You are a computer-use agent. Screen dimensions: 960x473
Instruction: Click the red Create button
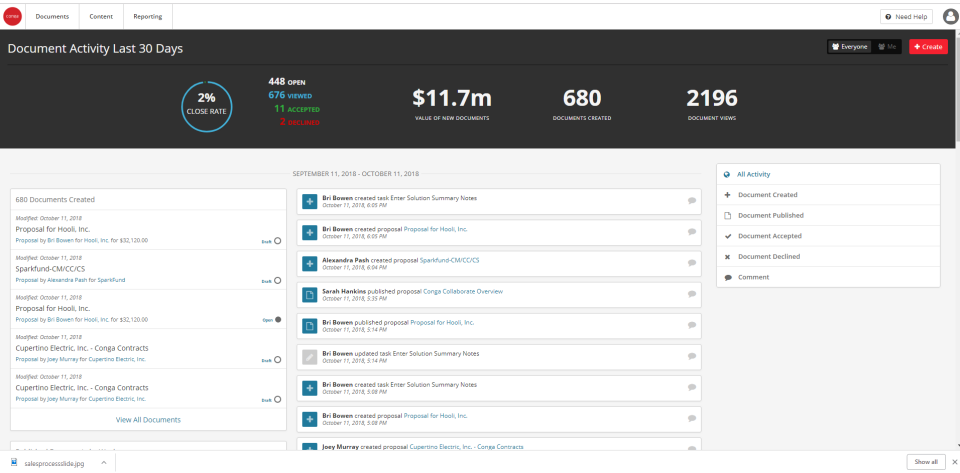tap(928, 47)
